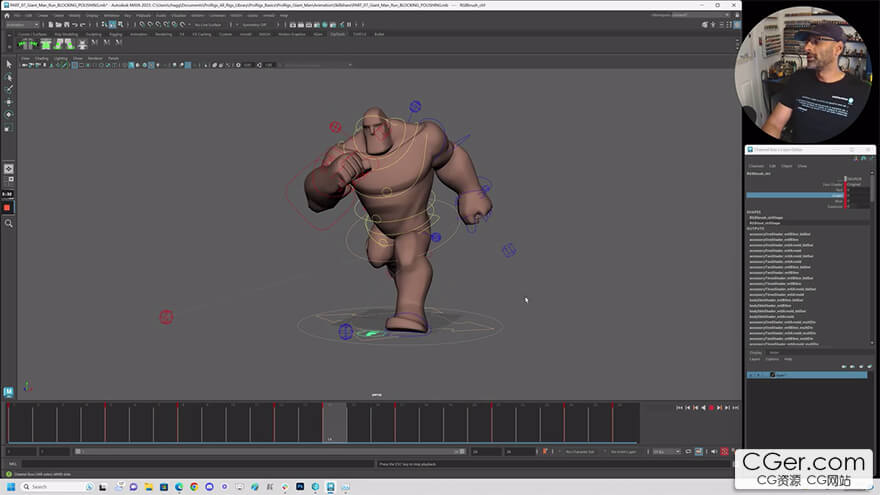Toggle timeline audio speaker icon
The width and height of the screenshot is (880, 495).
(x=714, y=451)
